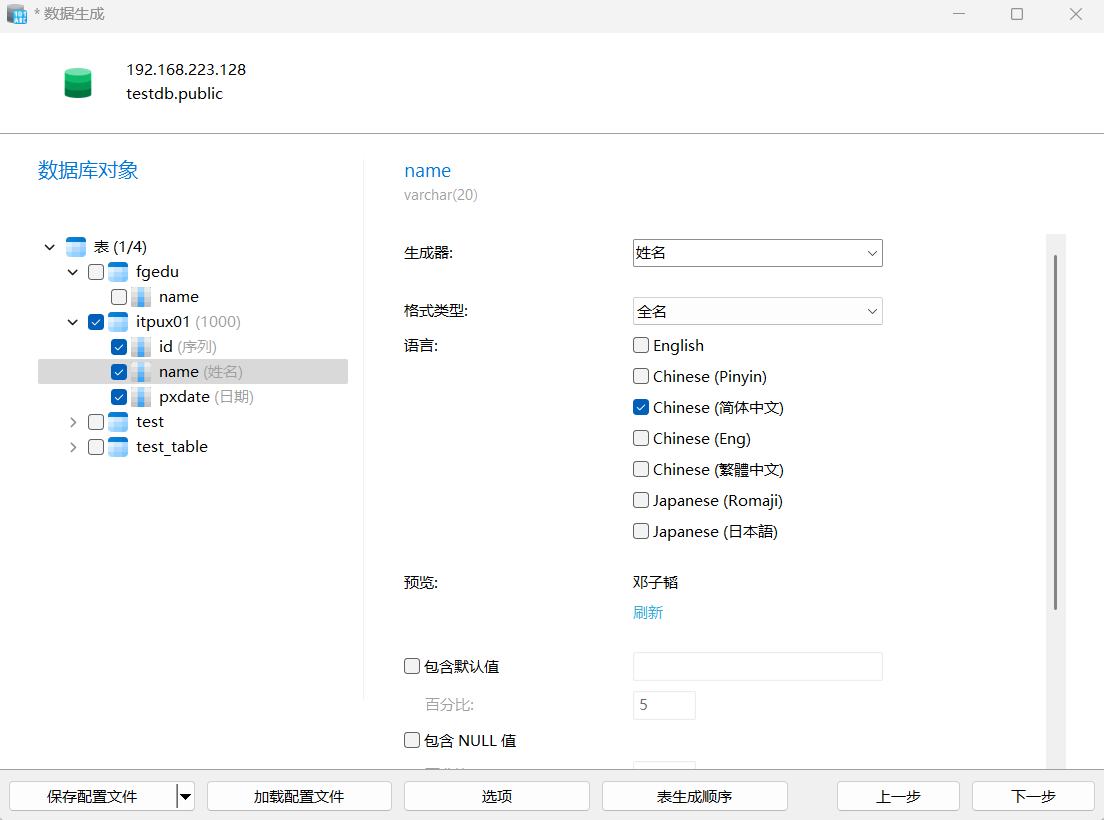Screen dimensions: 1104x820
Task: Click the 百分比 input field
Action: [664, 705]
